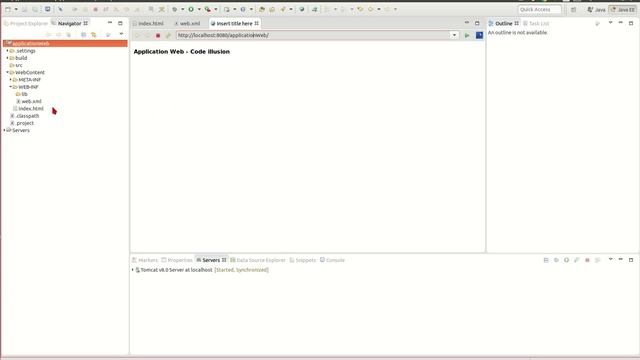Click the Open Perspective icon near Quick Access
Image resolution: width=640 pixels, height=360 pixels.
click(x=573, y=9)
